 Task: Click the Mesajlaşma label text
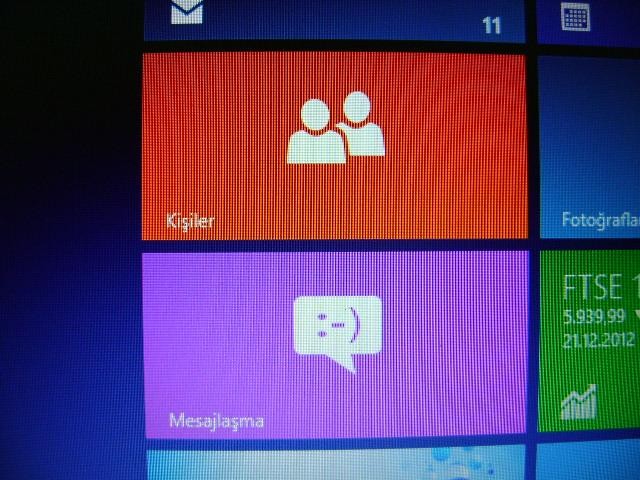(x=216, y=420)
